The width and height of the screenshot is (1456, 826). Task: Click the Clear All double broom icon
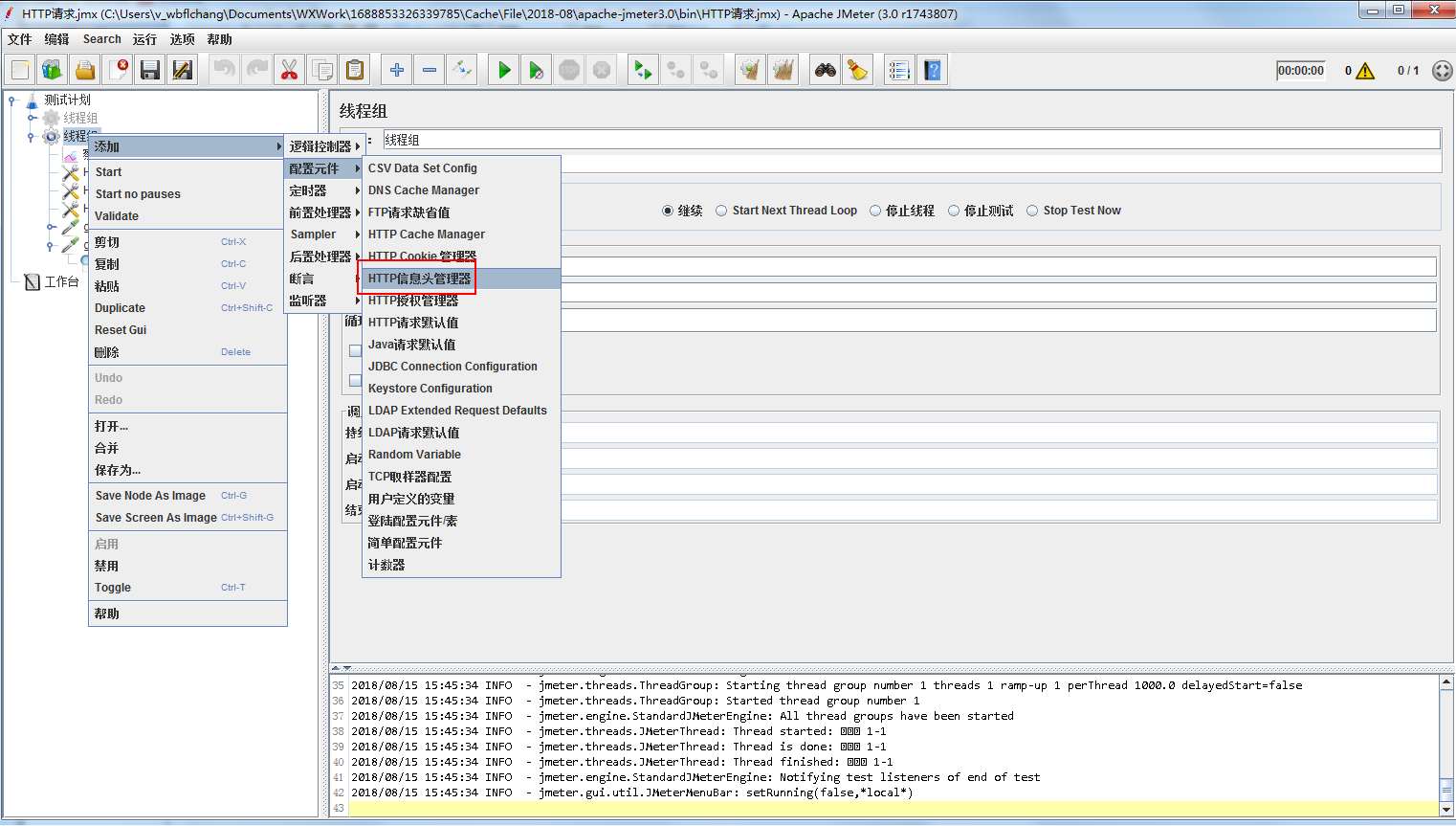783,70
